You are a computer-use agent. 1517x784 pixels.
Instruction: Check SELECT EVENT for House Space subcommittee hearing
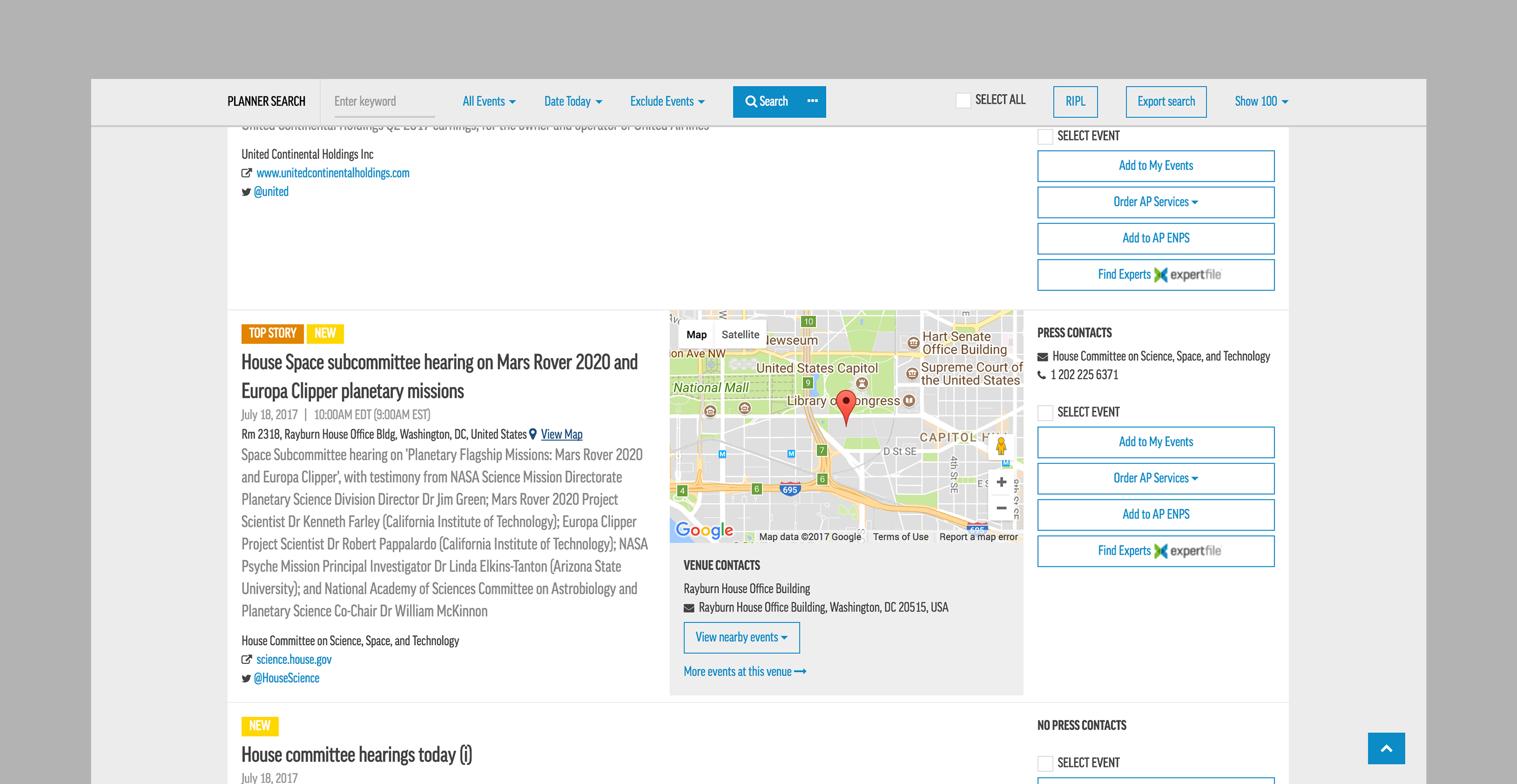(x=1045, y=413)
